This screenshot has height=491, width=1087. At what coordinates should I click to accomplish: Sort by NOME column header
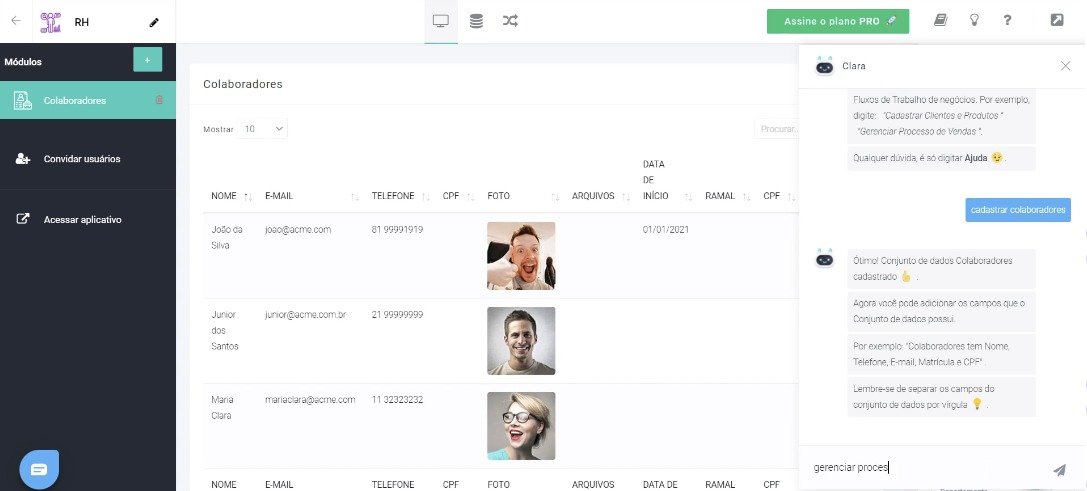[x=232, y=196]
